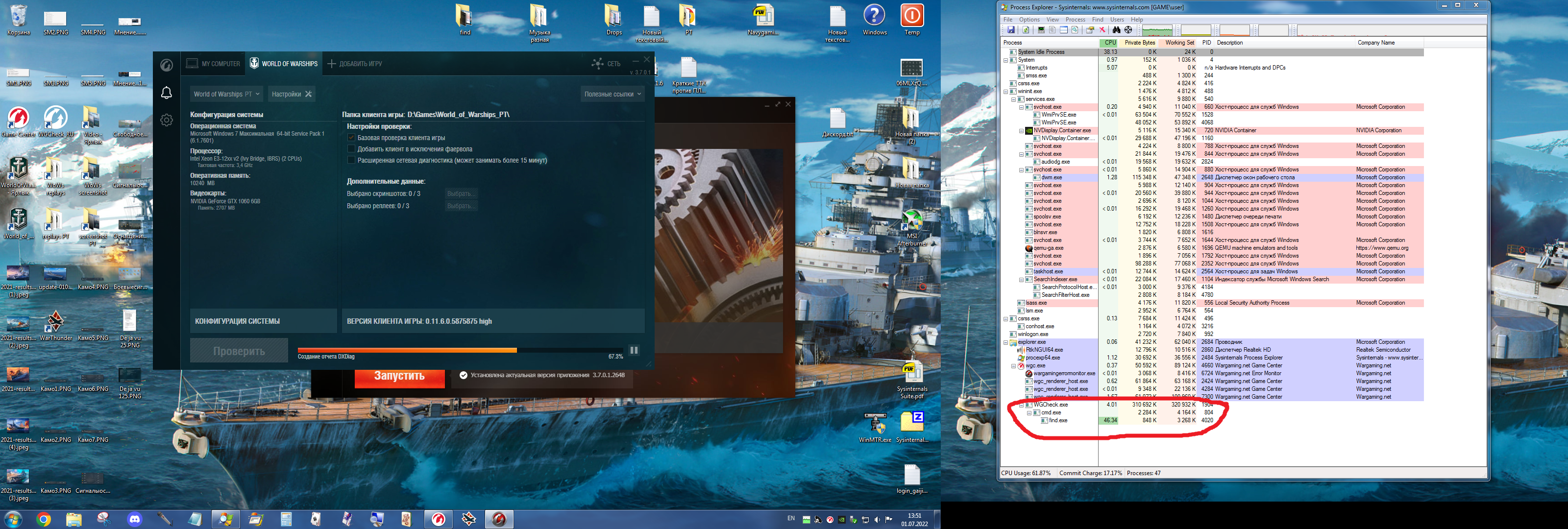Viewport: 1568px width, 529px height.
Task: Switch to the WORLD OF WARSHIPS tab
Action: 284,63
